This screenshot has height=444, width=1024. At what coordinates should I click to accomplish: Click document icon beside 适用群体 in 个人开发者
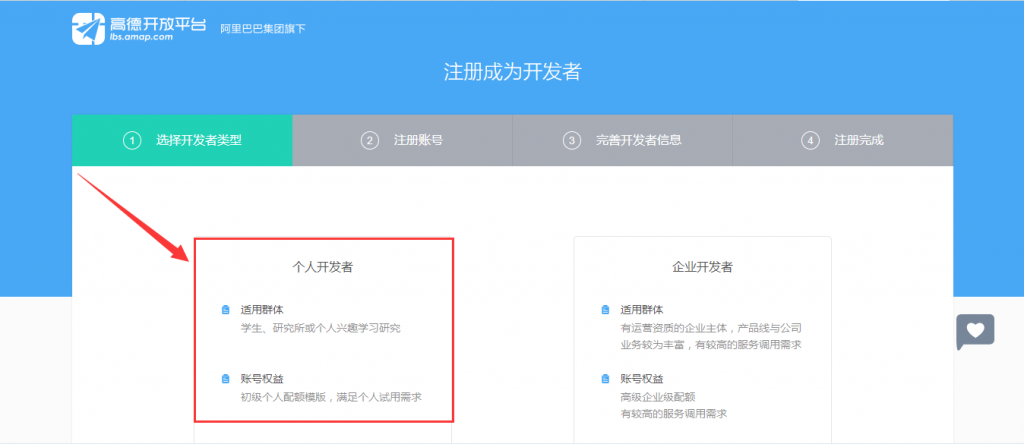(225, 310)
